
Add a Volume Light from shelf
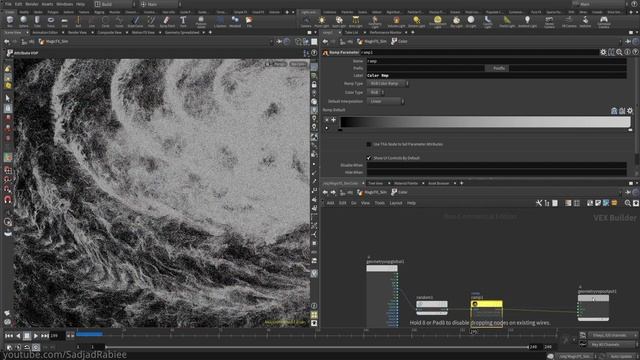pos(396,21)
